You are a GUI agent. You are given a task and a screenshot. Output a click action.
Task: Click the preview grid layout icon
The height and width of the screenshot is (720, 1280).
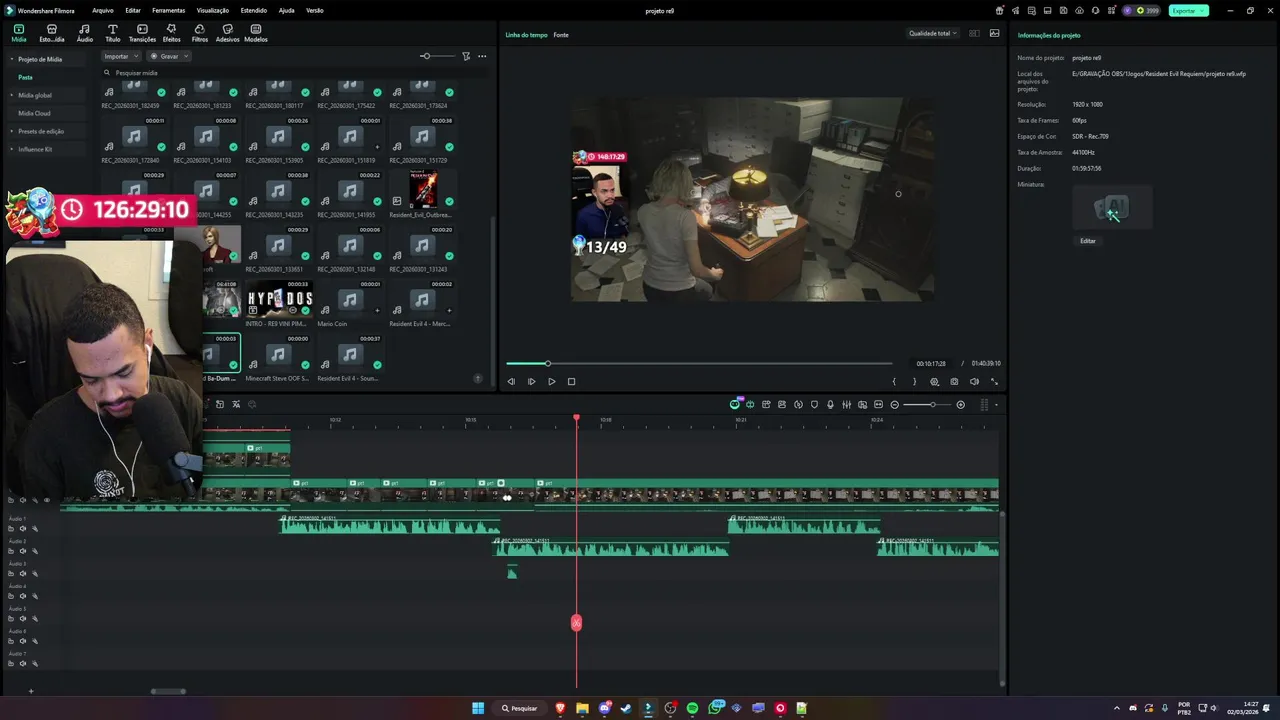(x=972, y=33)
